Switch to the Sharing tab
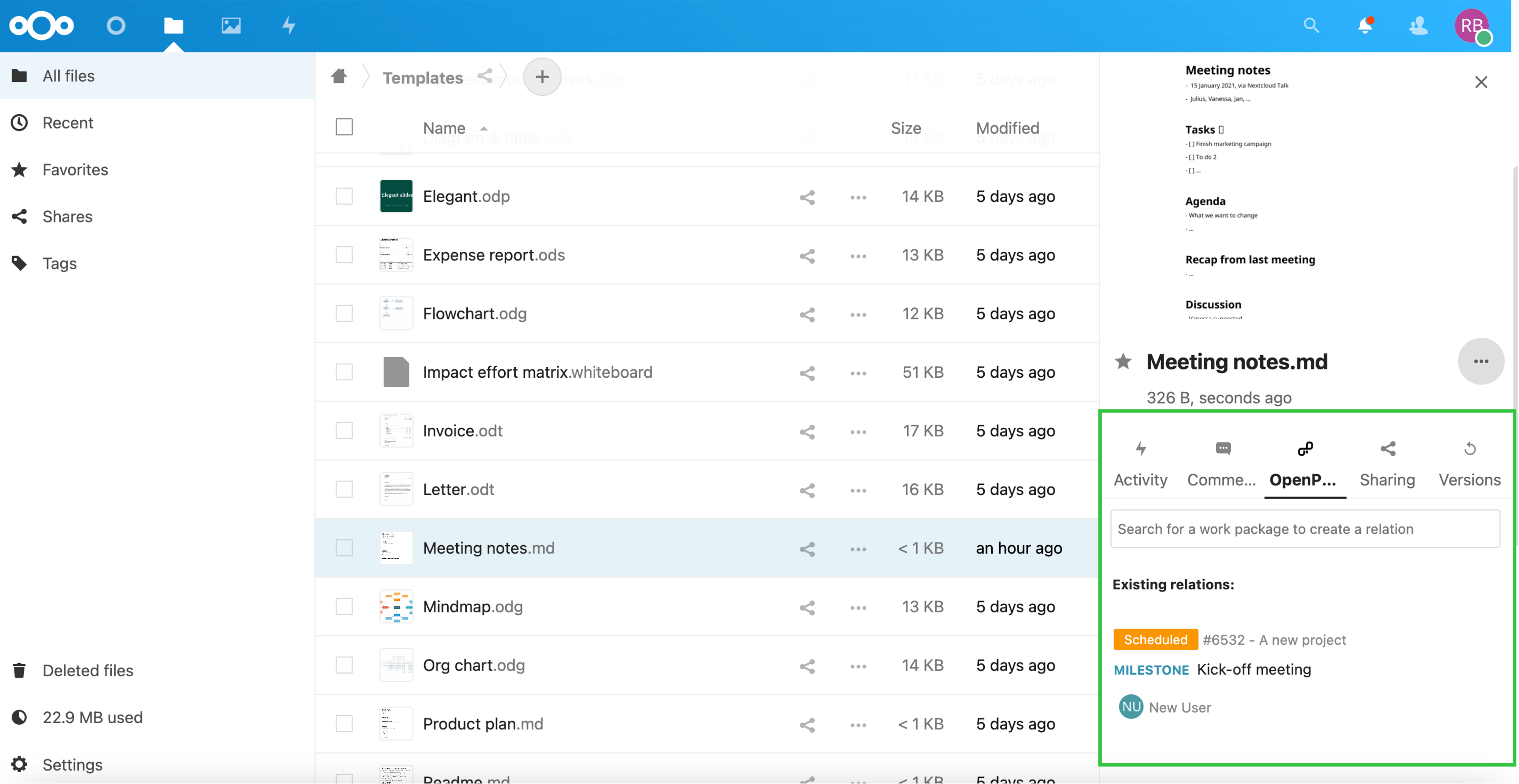Image resolution: width=1519 pixels, height=784 pixels. pyautogui.click(x=1388, y=463)
